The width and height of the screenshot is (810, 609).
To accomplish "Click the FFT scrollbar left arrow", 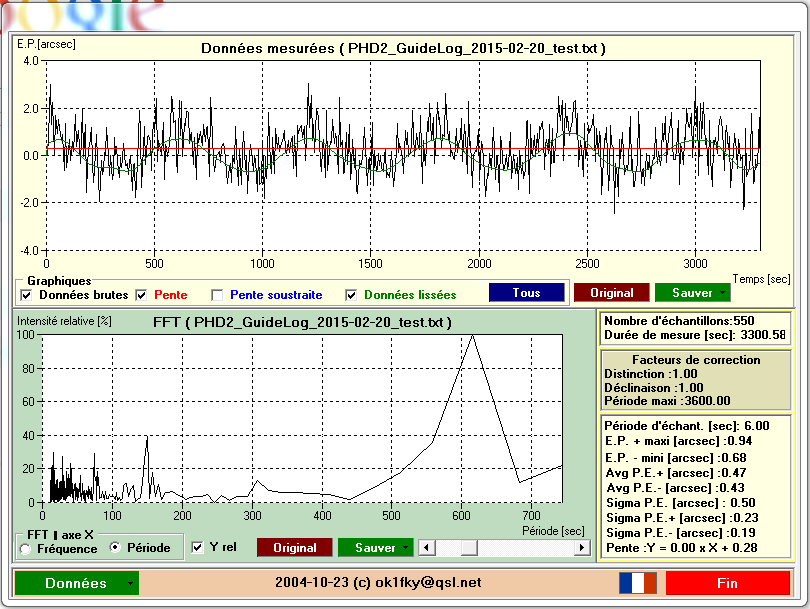I will coord(427,548).
